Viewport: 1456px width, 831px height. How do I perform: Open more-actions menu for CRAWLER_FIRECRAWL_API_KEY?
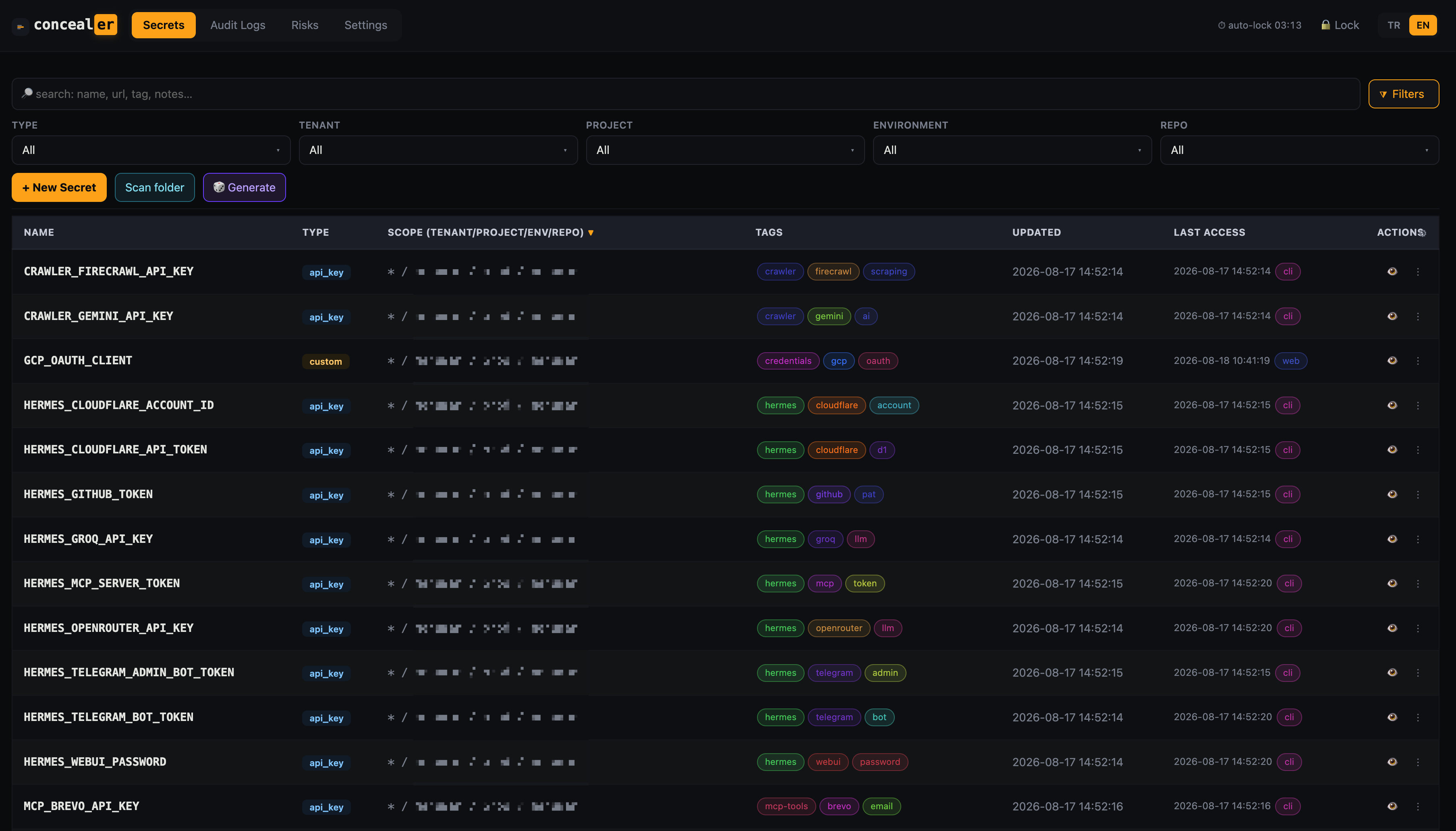click(x=1418, y=272)
